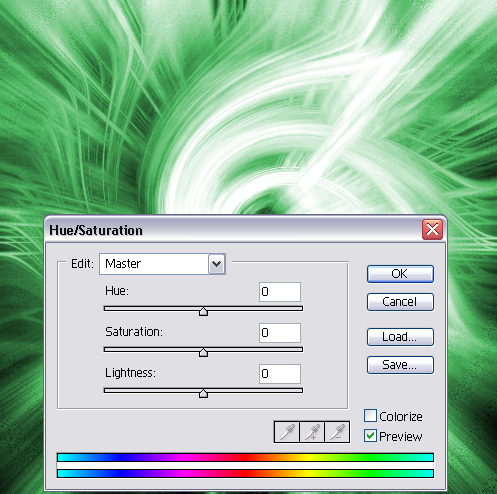The height and width of the screenshot is (494, 497).
Task: Click the Hue slider handle
Action: [203, 311]
